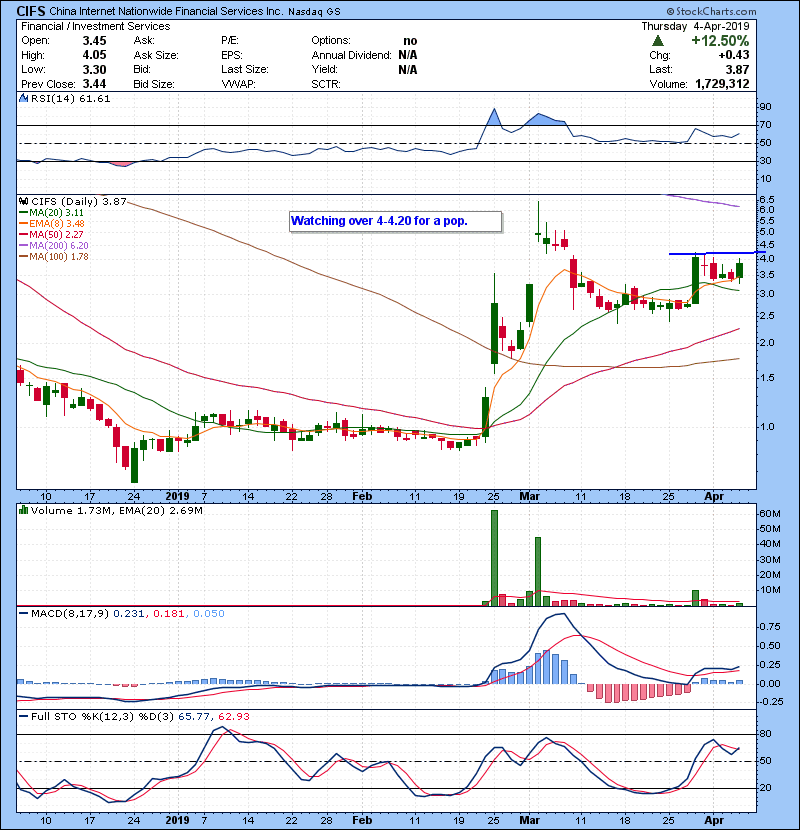The image size is (800, 830).
Task: Click the RSI indicator icon beside RSI(14)
Action: click(x=23, y=98)
